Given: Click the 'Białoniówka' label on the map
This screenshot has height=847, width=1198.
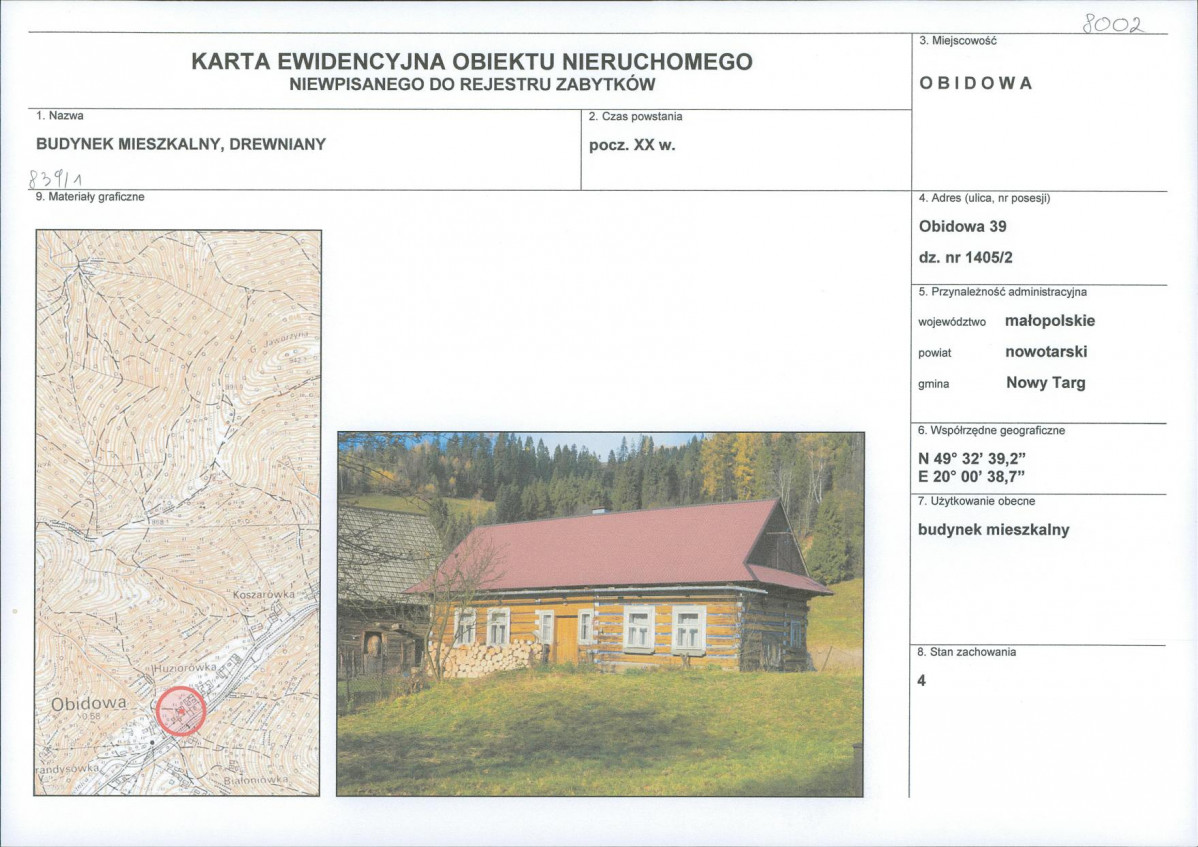Looking at the screenshot, I should click(x=256, y=781).
